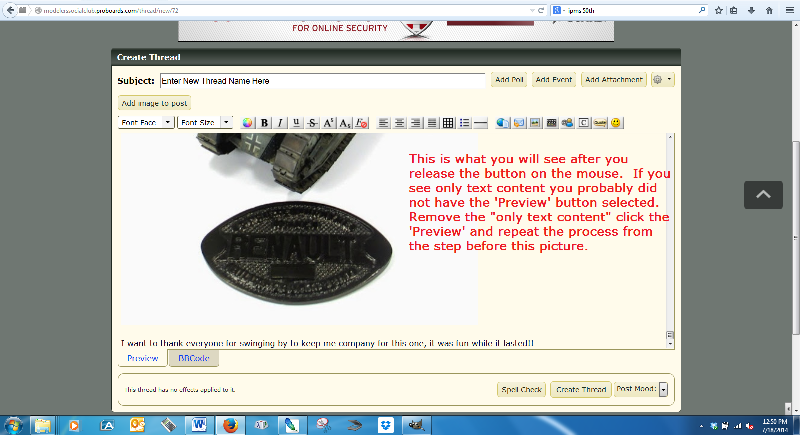Screen dimensions: 800x435
Task: Insert a hyperlink with globe icon
Action: tap(503, 123)
